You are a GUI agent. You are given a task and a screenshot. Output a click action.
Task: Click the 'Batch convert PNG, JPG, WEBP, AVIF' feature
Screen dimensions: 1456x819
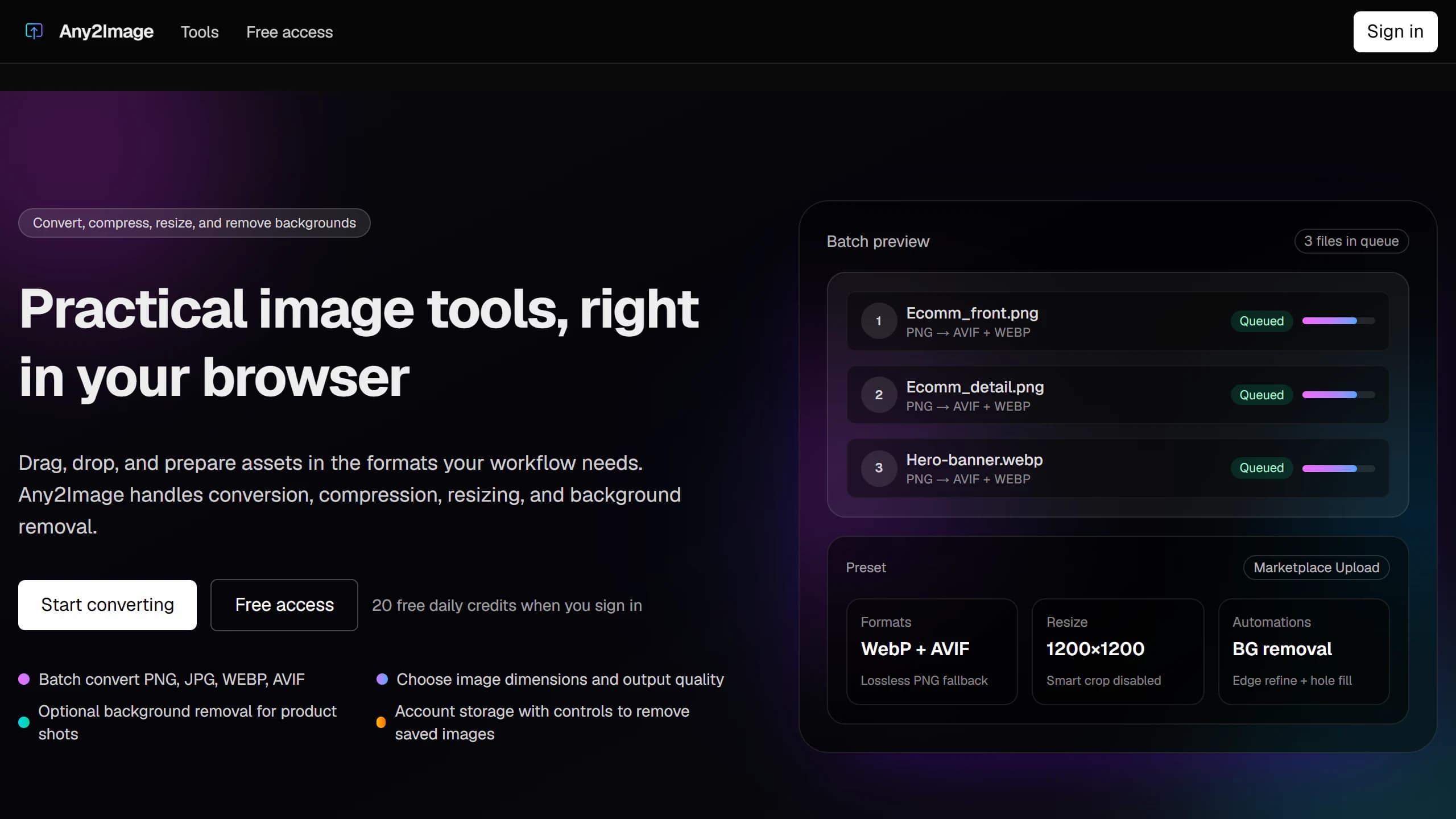[172, 679]
